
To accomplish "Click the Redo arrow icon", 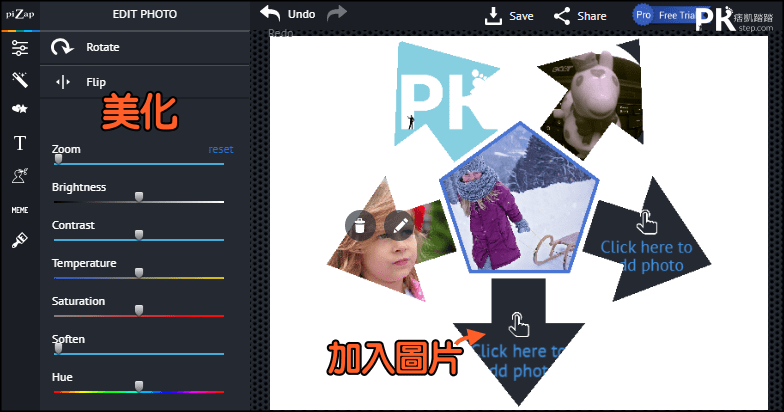I will pyautogui.click(x=337, y=14).
